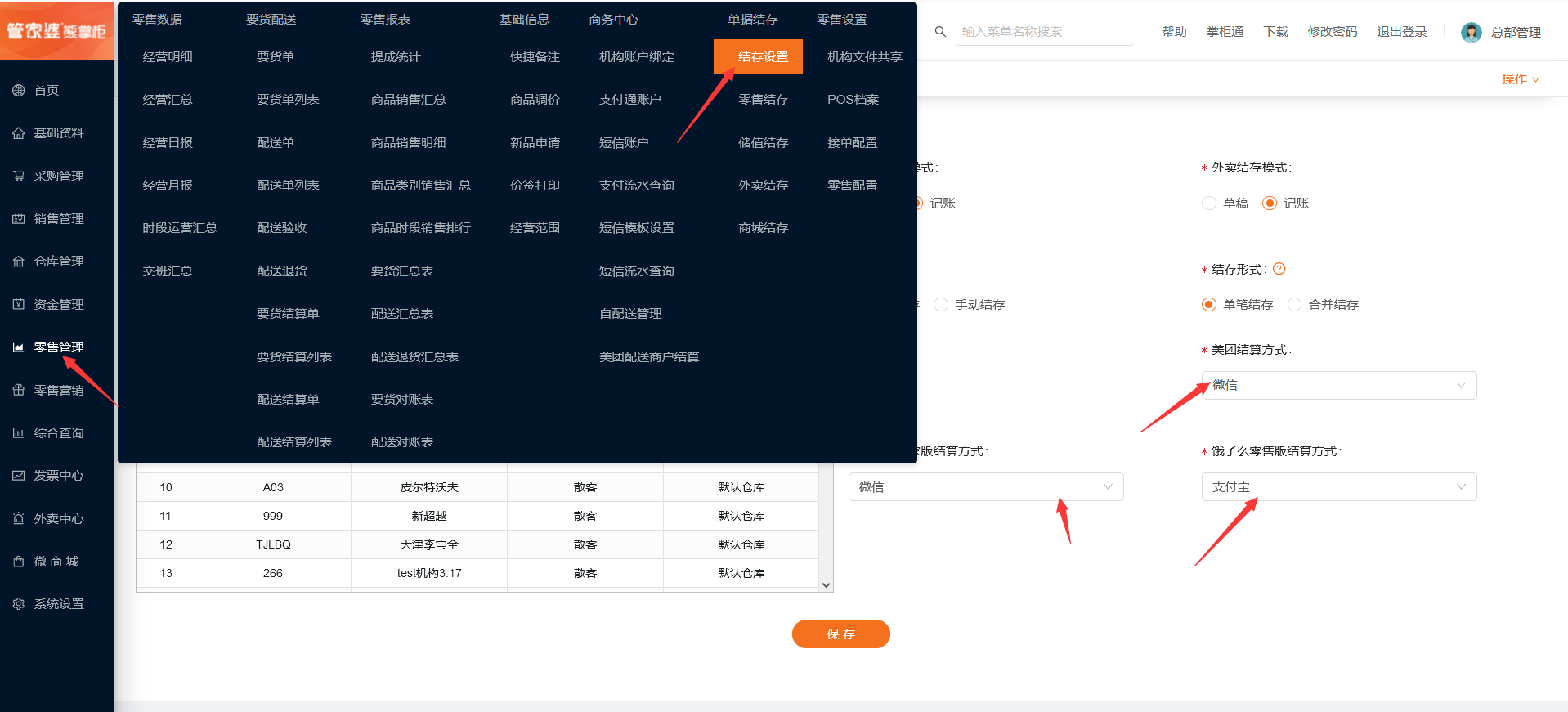This screenshot has height=712, width=1568.
Task: Select 手动结存 radio option
Action: pyautogui.click(x=941, y=304)
